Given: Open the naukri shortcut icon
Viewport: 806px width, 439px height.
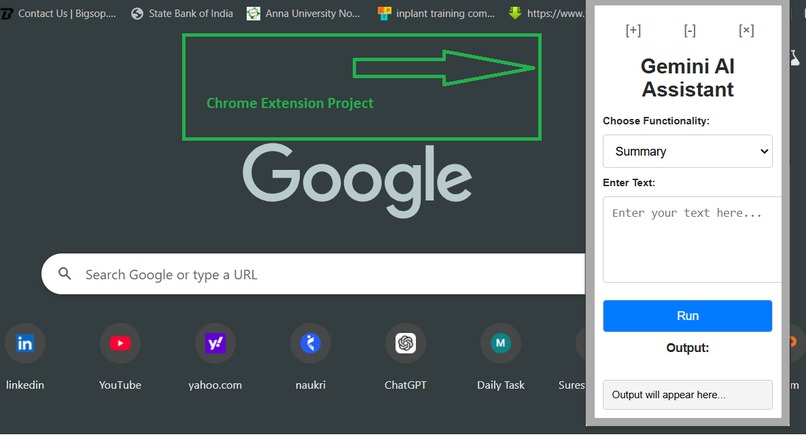Looking at the screenshot, I should [310, 343].
